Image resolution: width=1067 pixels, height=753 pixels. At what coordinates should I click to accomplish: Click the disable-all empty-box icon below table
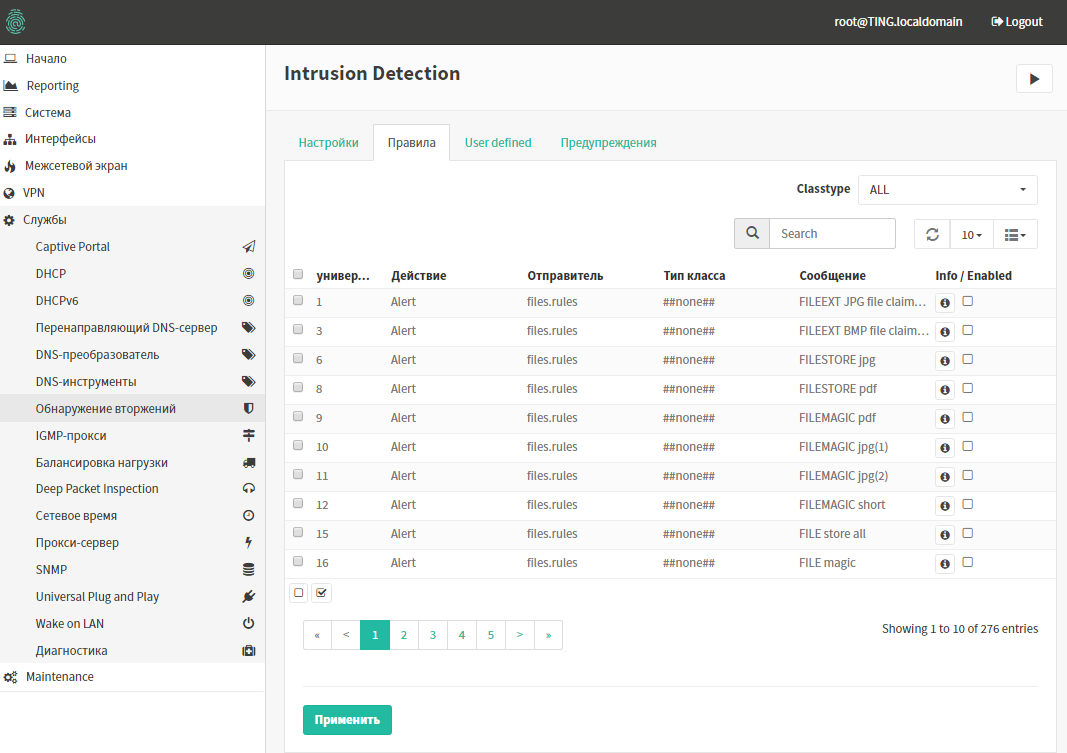point(298,593)
